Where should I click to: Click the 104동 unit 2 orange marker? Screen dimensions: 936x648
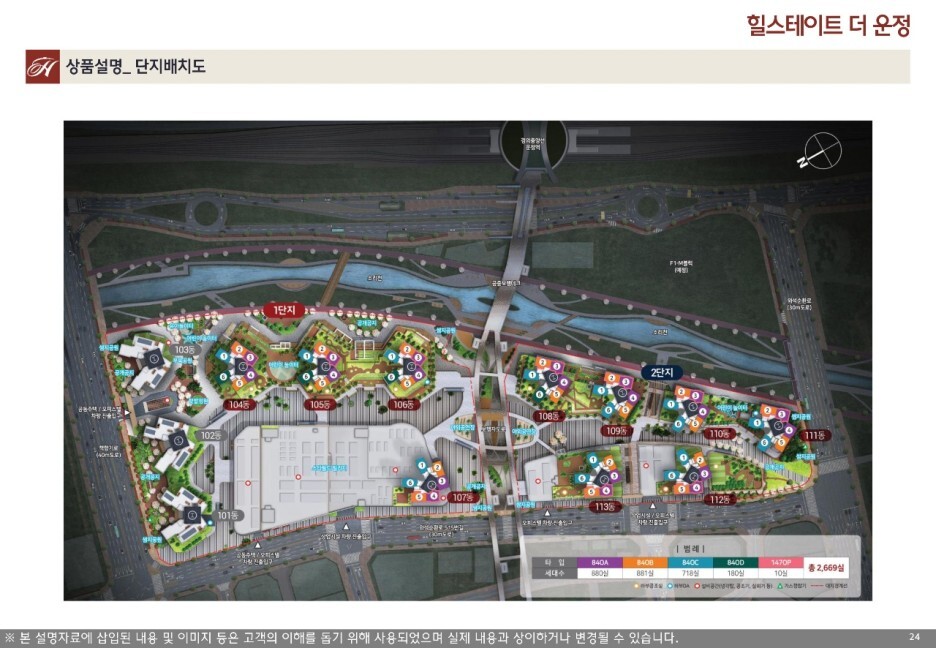coord(239,349)
